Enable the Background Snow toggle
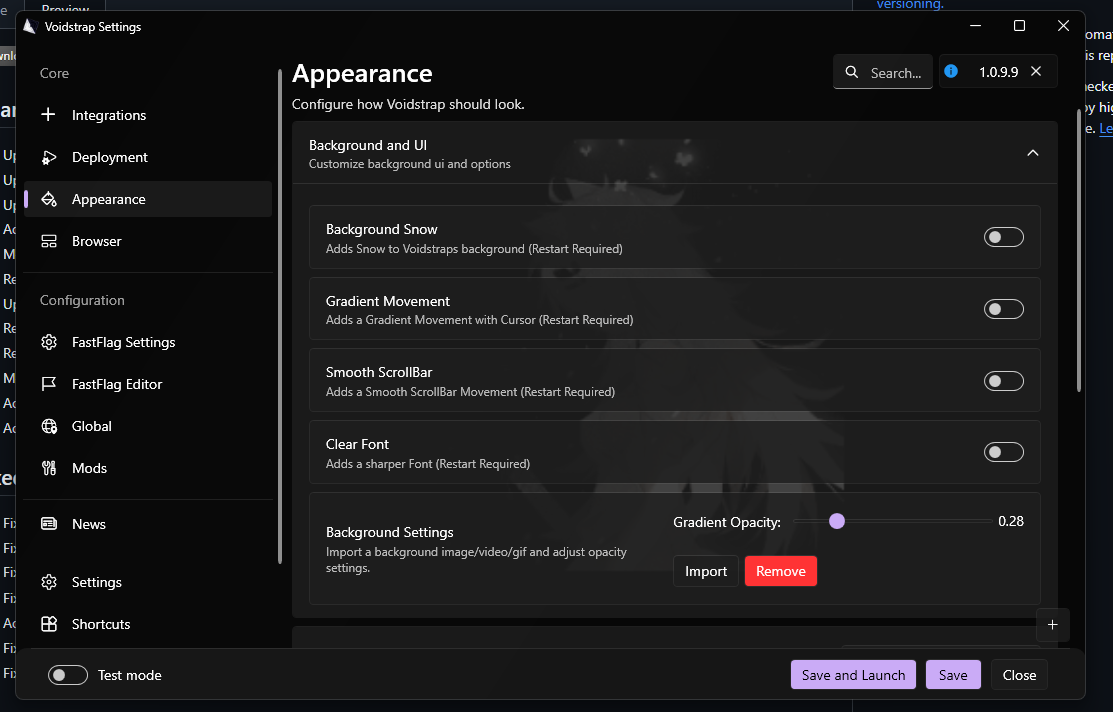Viewport: 1113px width, 712px height. [1003, 237]
